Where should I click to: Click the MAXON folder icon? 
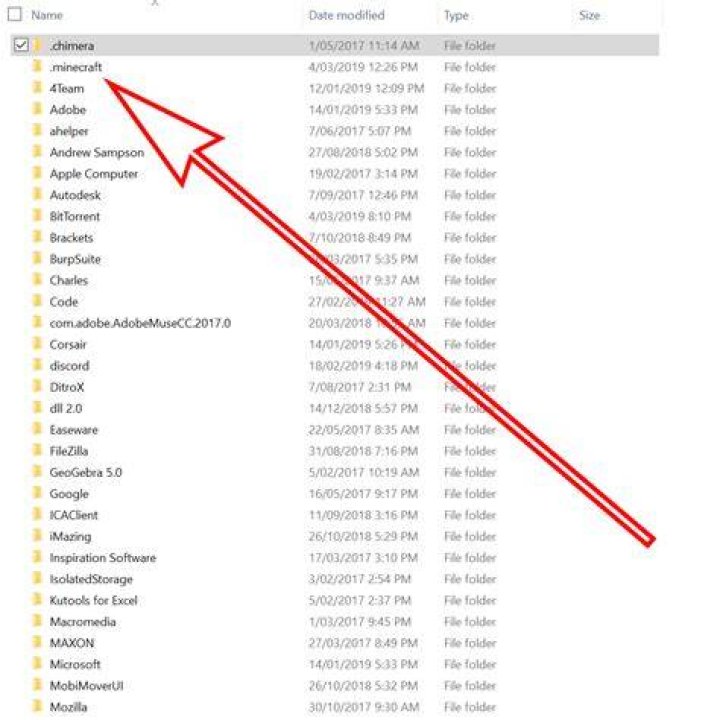[x=38, y=642]
